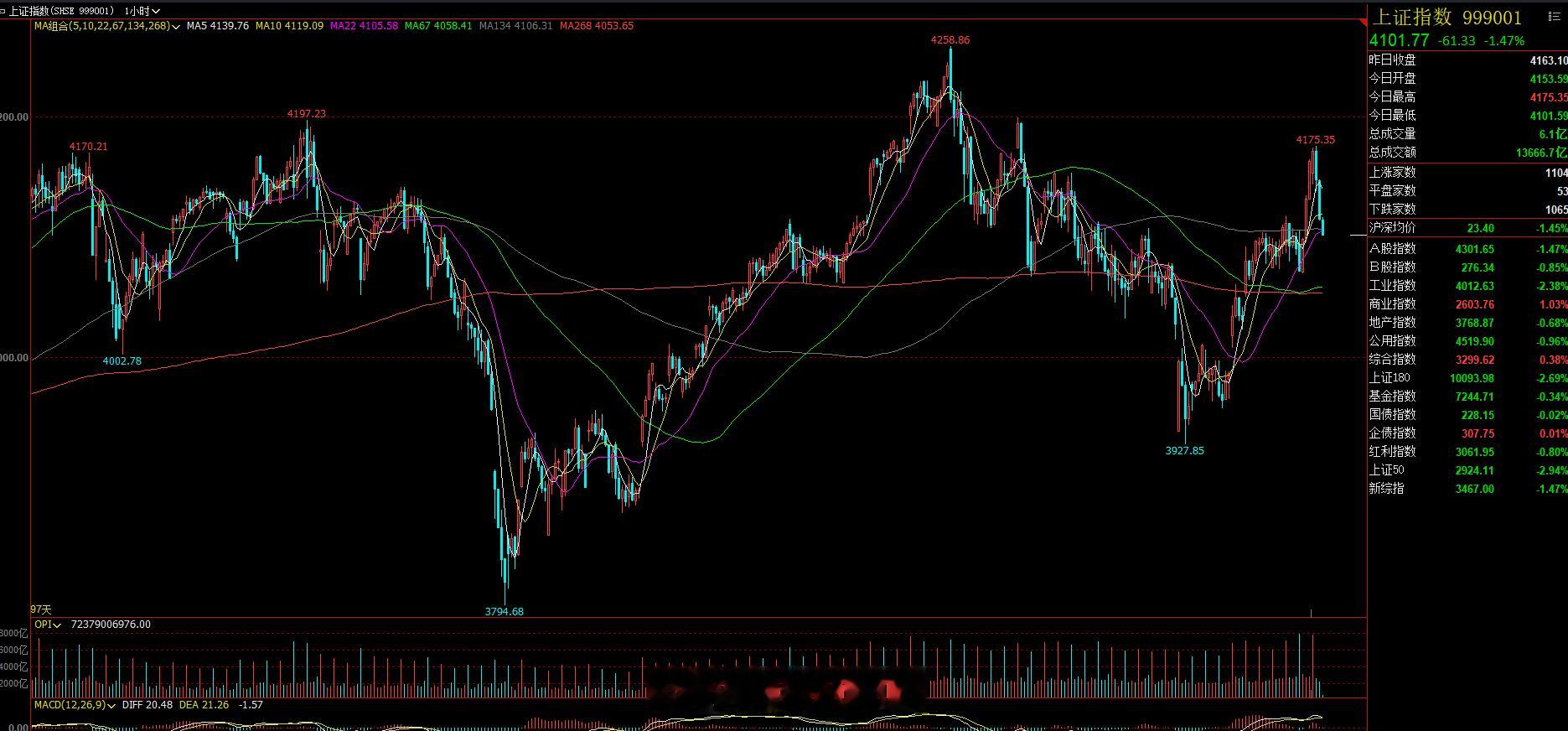
Task: Expand the MA组合 indicator dropdown
Action: (x=107, y=26)
